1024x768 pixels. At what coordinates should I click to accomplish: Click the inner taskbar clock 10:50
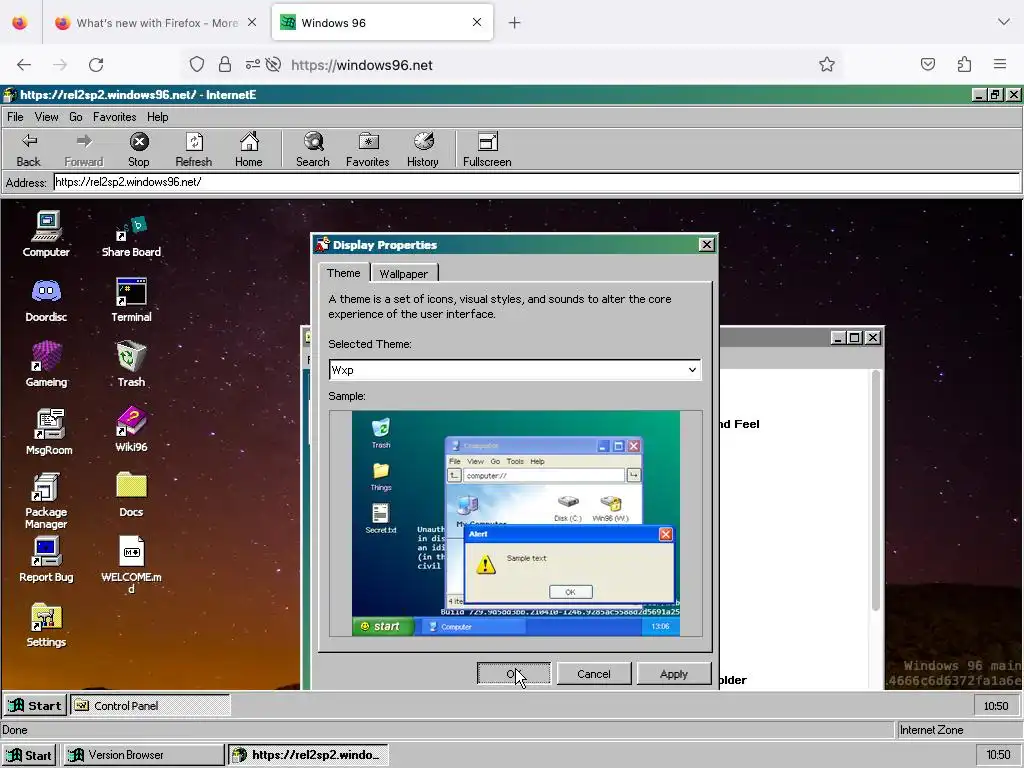996,705
